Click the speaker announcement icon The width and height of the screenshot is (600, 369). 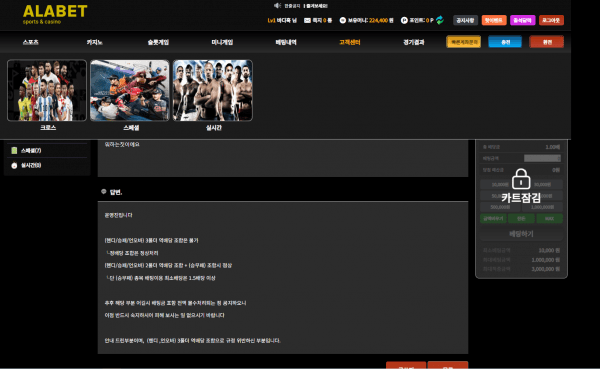click(x=277, y=5)
